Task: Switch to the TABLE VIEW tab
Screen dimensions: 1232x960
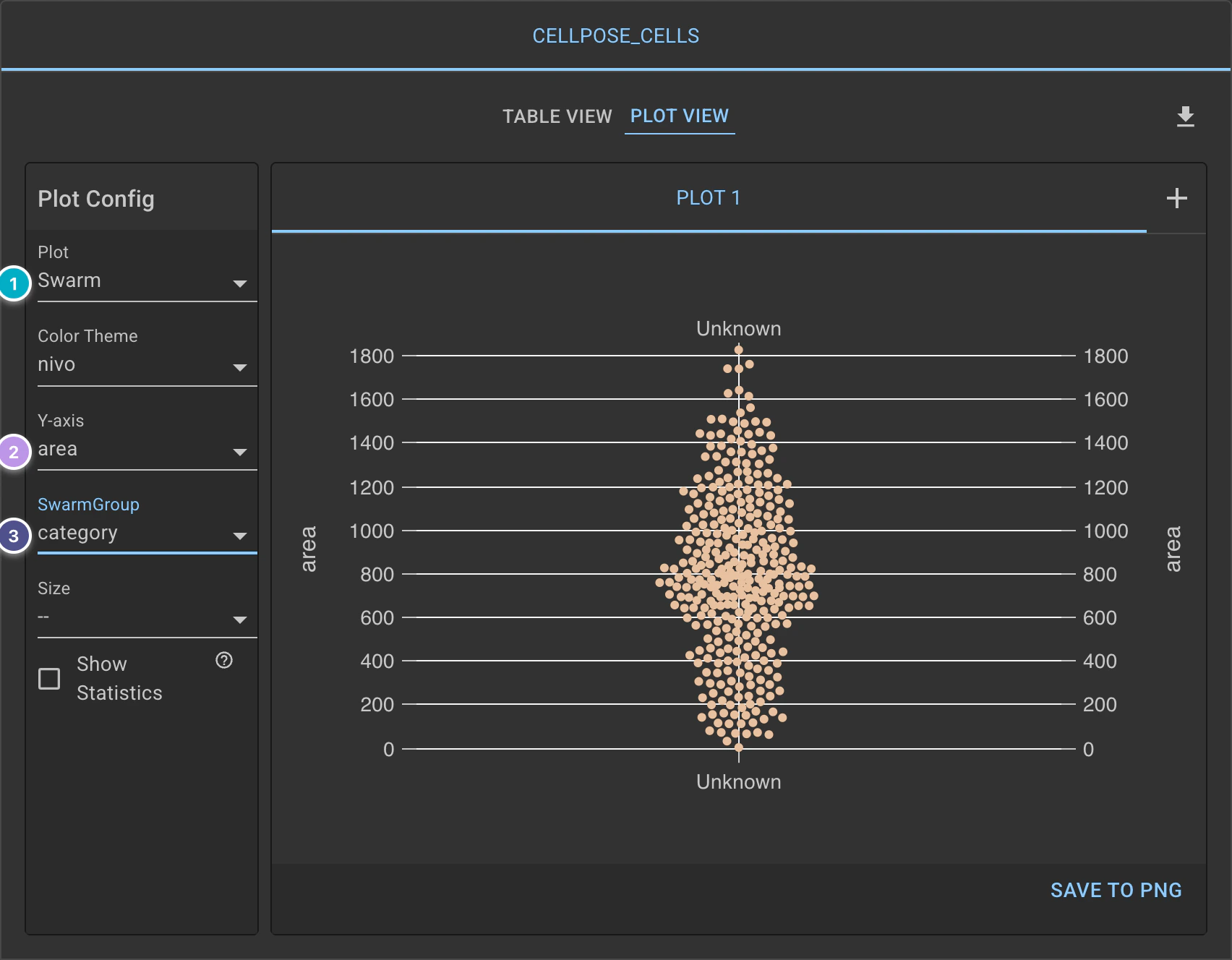Action: tap(557, 116)
